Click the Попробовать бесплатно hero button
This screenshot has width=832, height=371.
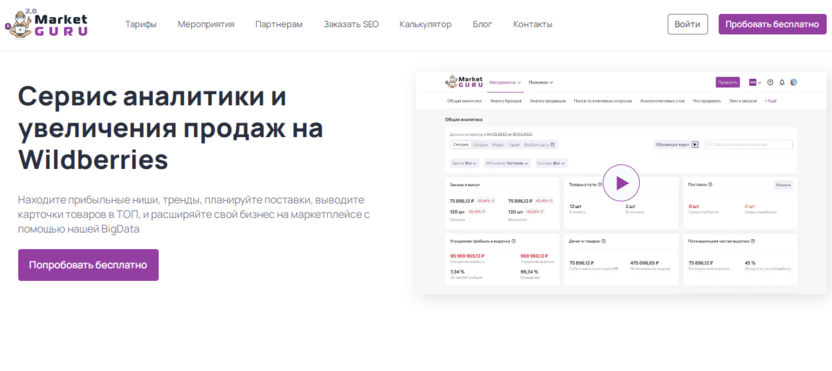[x=88, y=265]
